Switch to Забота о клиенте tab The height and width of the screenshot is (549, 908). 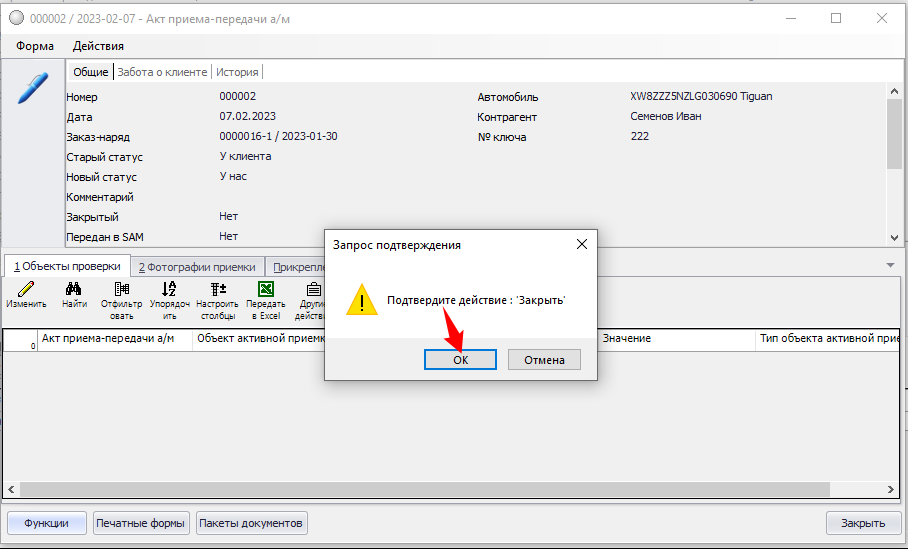[x=162, y=72]
